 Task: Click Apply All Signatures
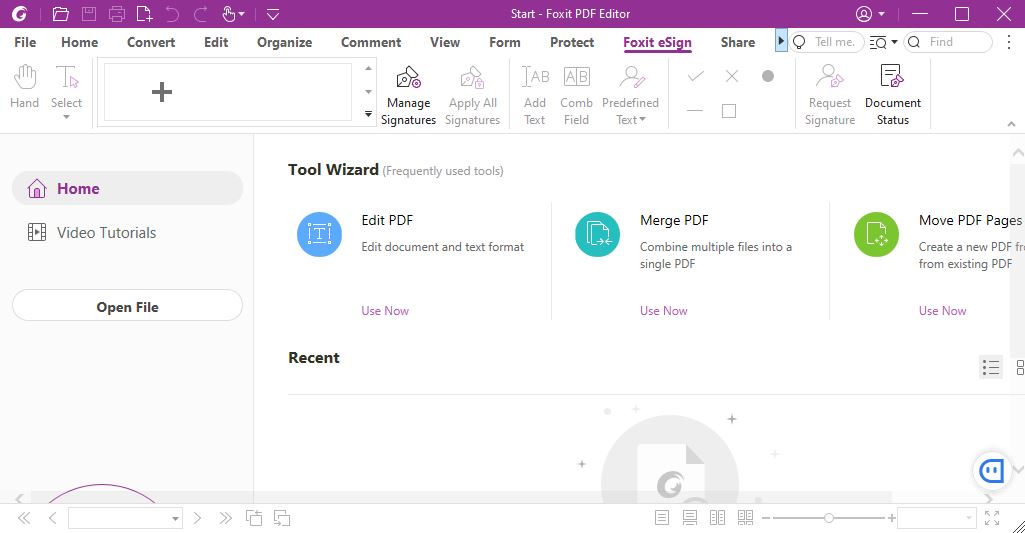coord(473,95)
